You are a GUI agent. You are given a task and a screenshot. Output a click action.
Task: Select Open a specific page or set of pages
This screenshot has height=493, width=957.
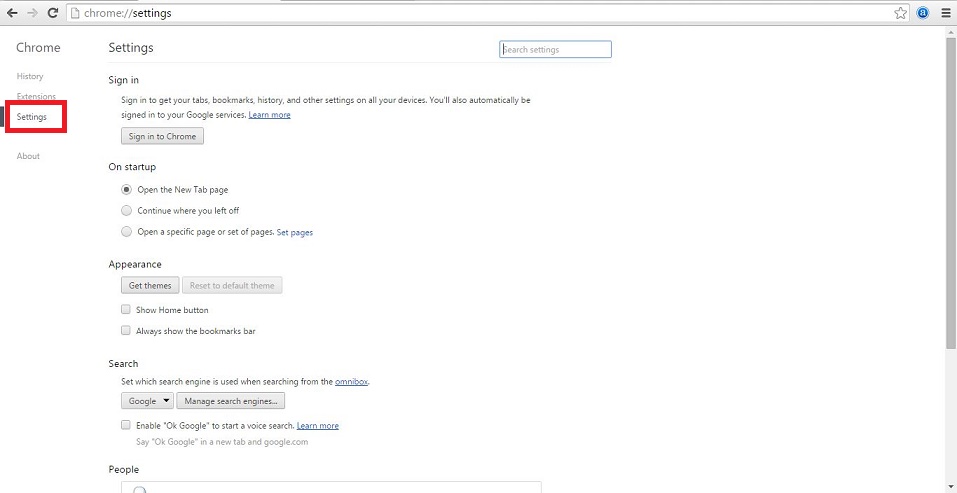[126, 232]
